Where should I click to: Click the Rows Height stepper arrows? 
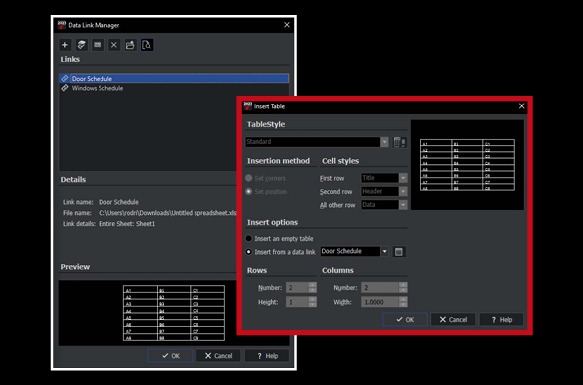(312, 302)
